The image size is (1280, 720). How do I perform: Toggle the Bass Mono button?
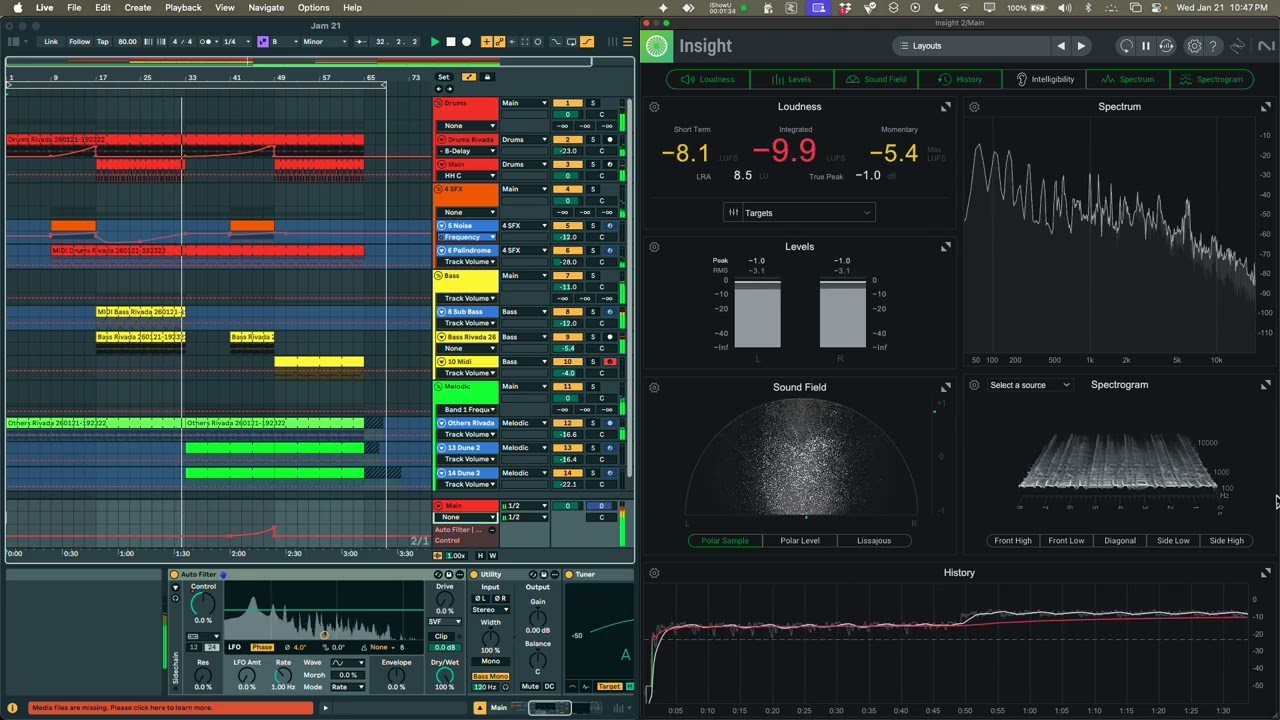490,676
